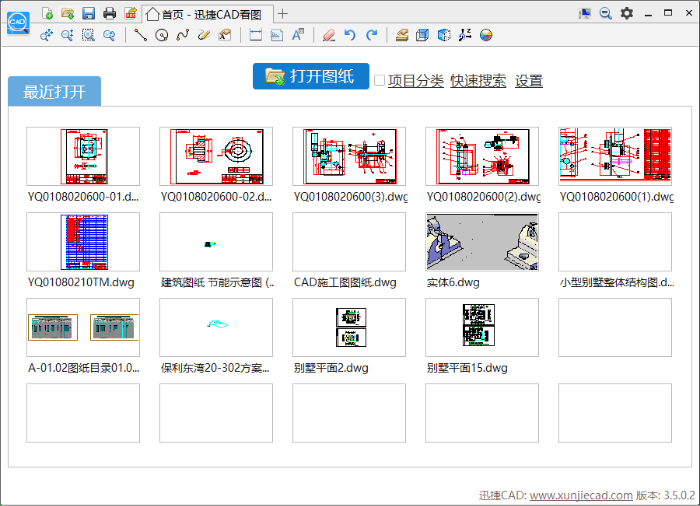Click the 3D box view icon
Viewport: 700px width, 506px height.
point(422,35)
